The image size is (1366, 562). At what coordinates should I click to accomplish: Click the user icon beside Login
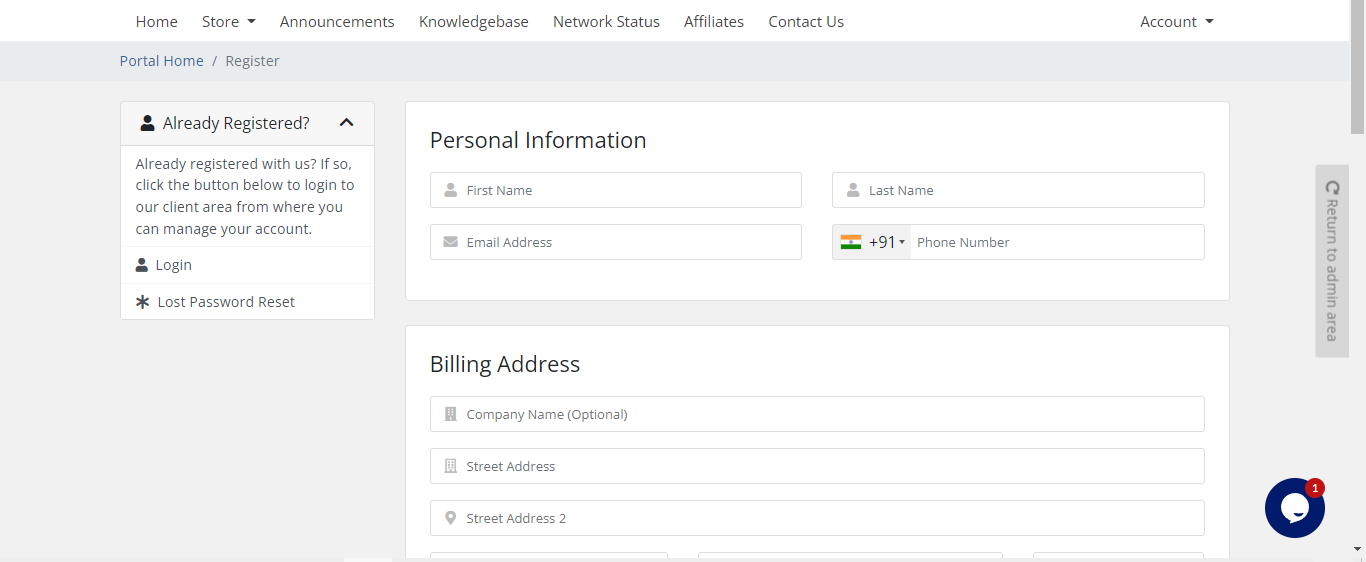point(142,265)
